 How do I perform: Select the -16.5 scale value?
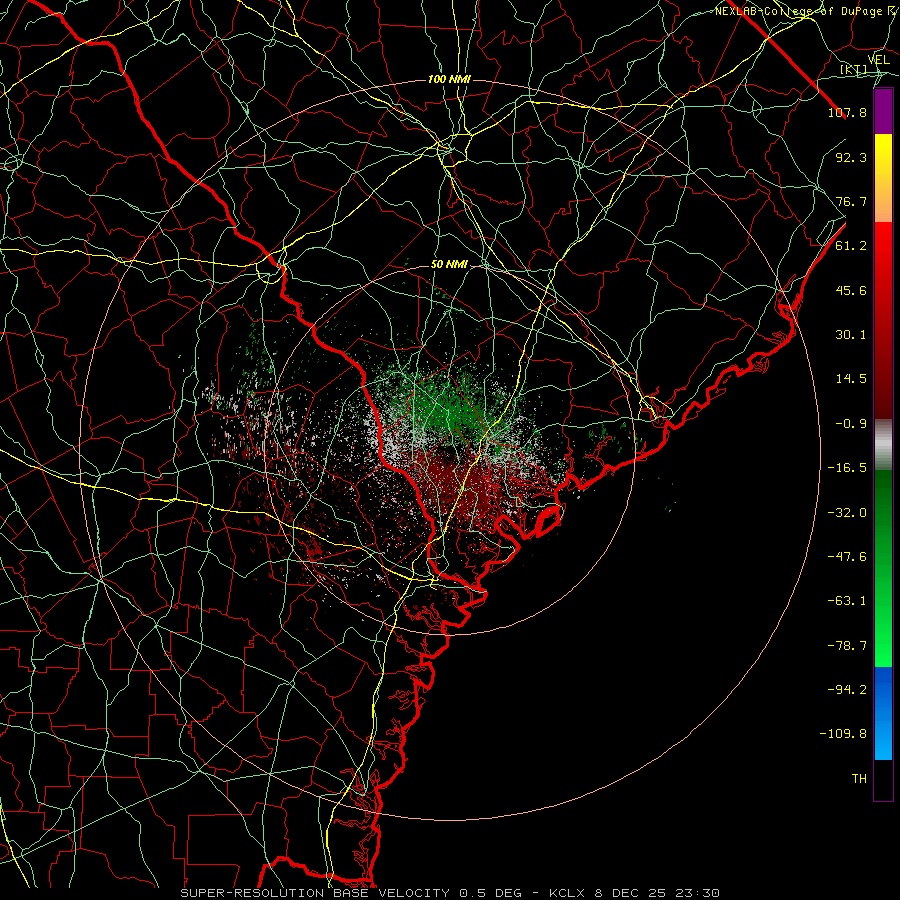coord(847,468)
